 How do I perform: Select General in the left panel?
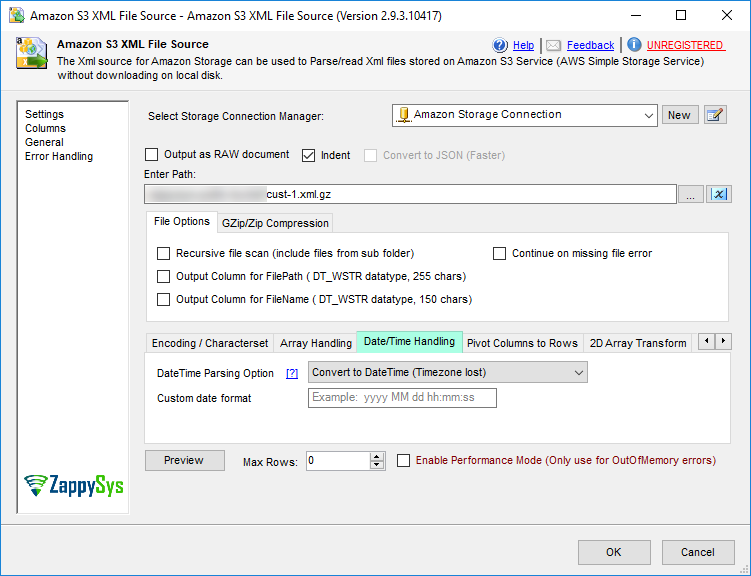click(44, 142)
